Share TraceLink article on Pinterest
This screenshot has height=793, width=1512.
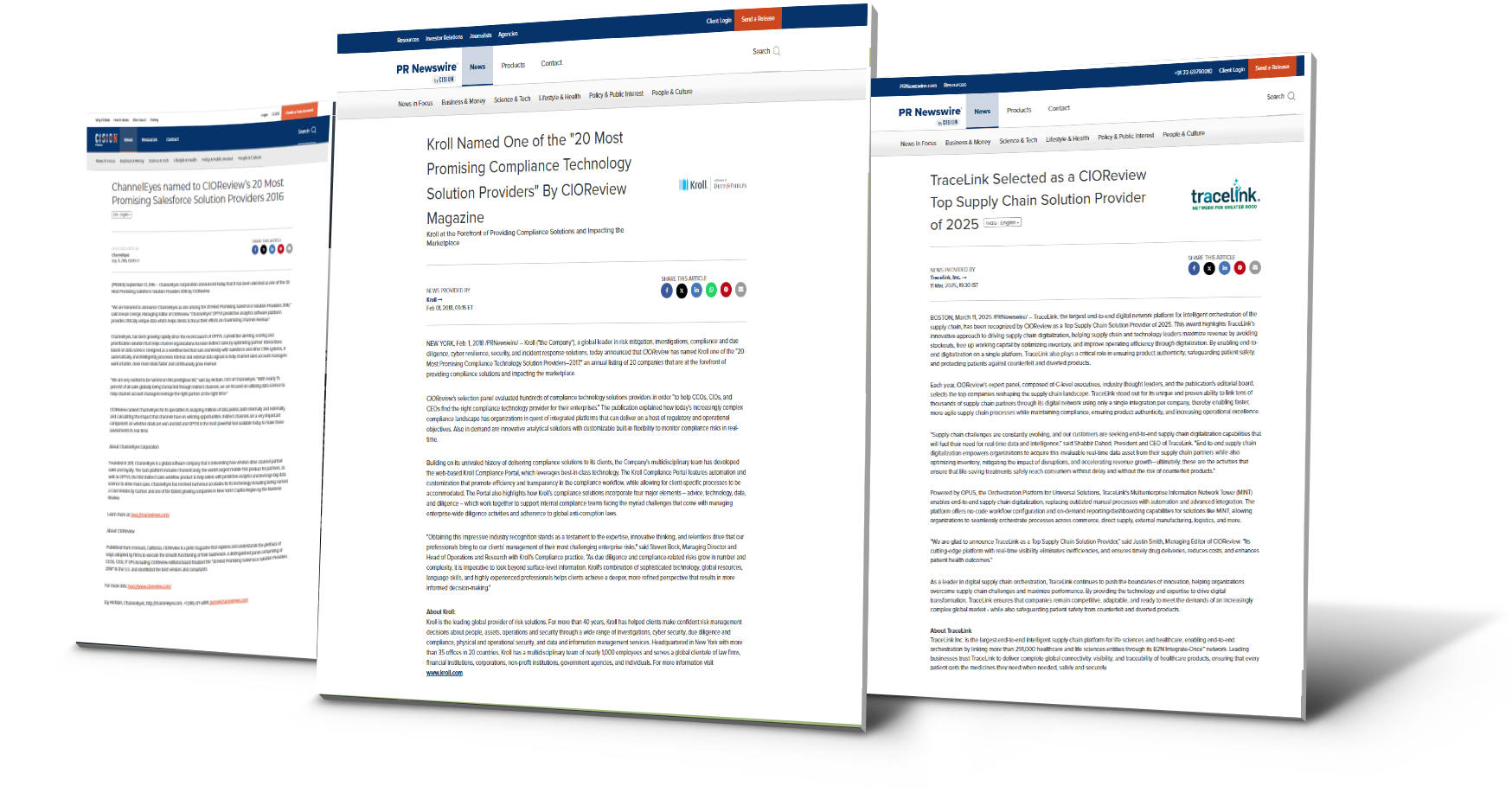pos(1240,268)
